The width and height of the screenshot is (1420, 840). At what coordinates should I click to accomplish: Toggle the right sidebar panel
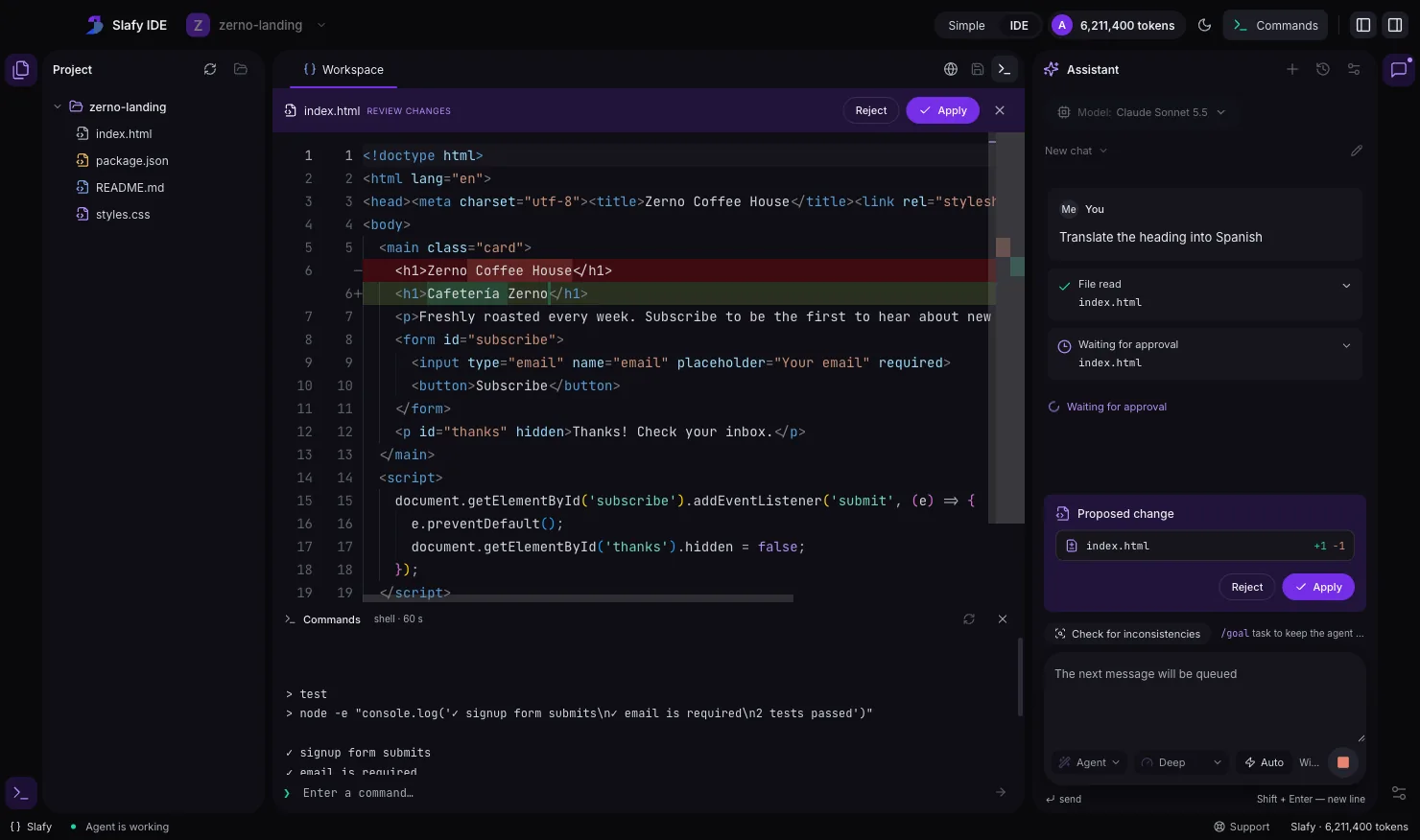coord(1395,26)
